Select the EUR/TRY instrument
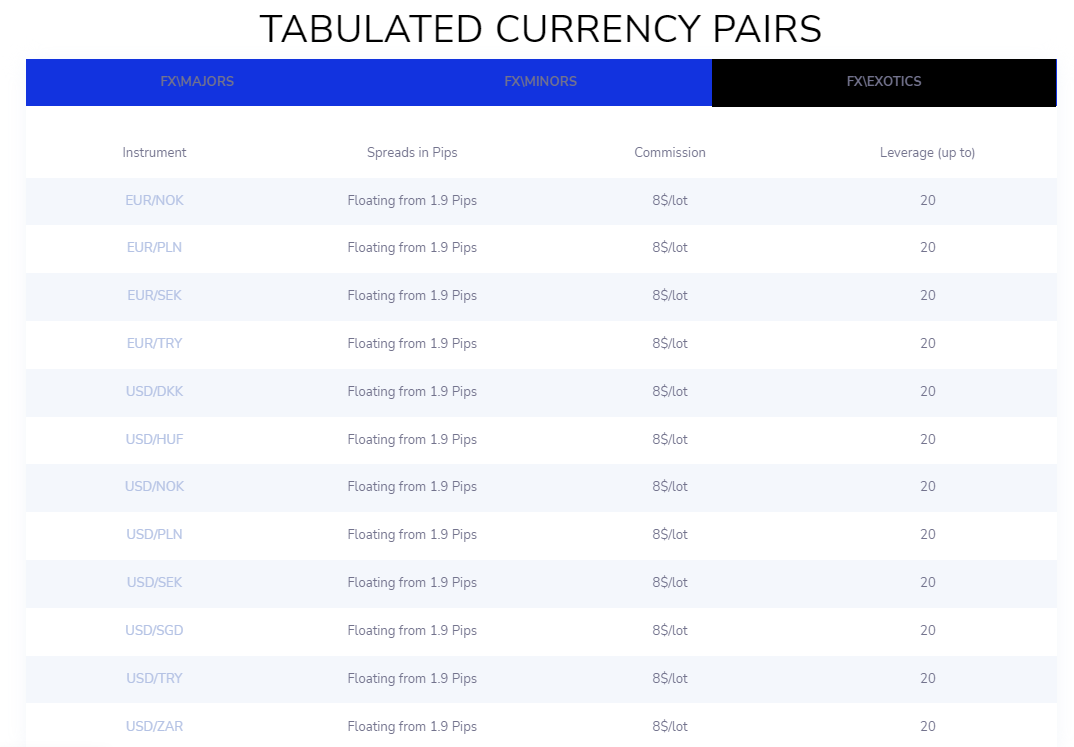This screenshot has height=747, width=1074. pos(154,344)
